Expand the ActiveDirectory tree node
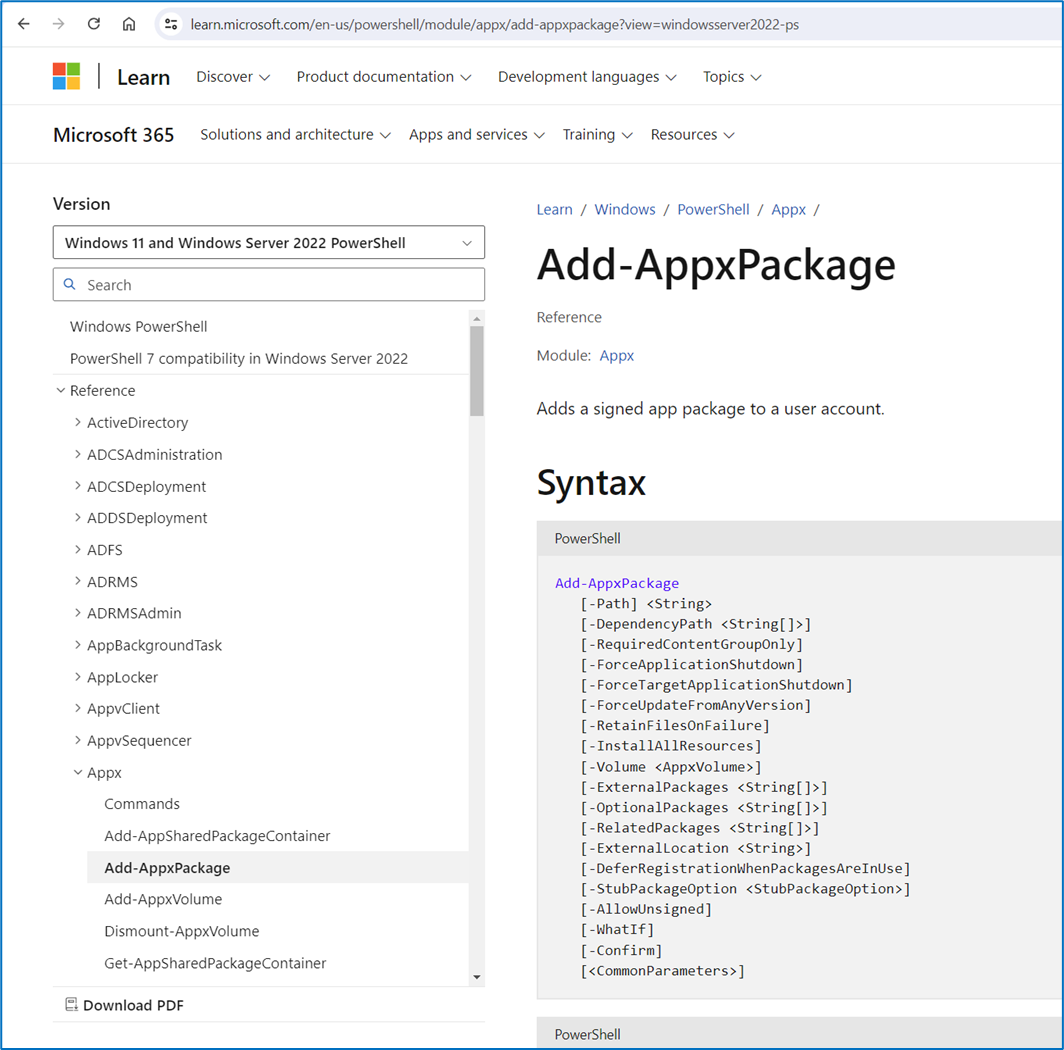1064x1050 pixels. tap(78, 423)
